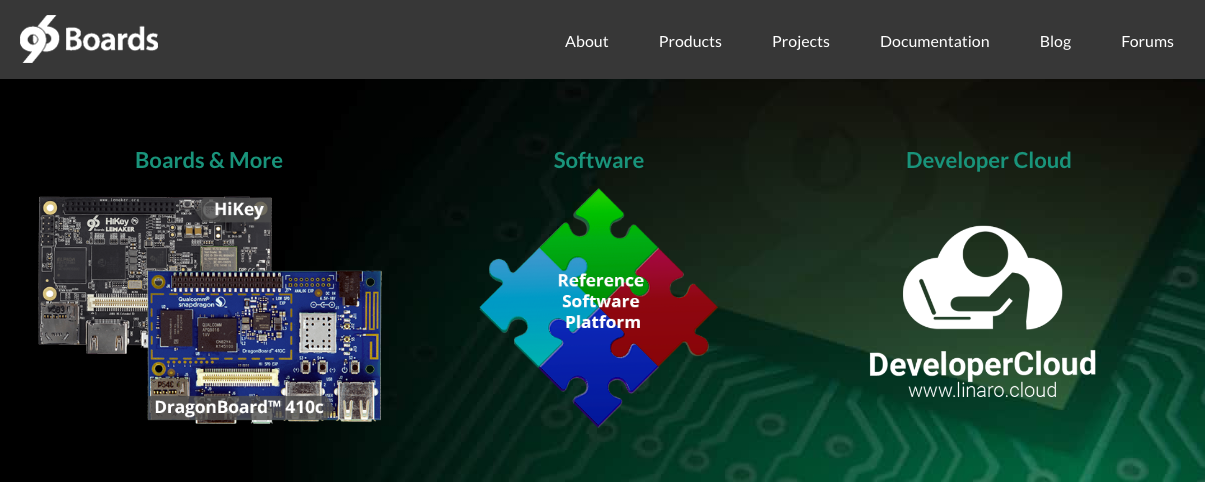Click the HiKey label on the board

pos(239,209)
